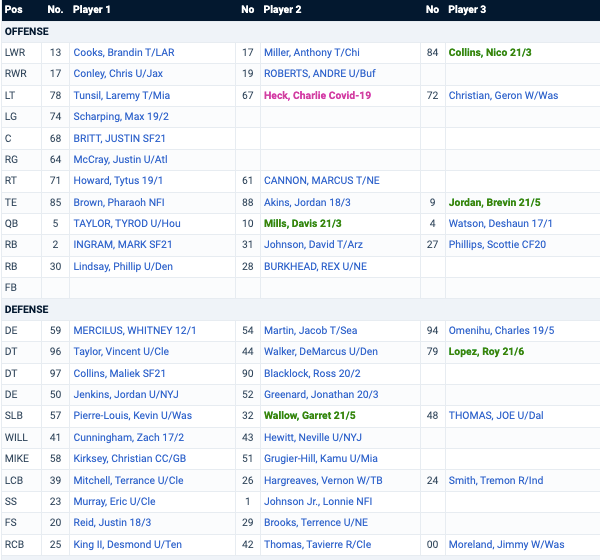
Task: Select the OFFENSE section heading
Action: pos(26,31)
